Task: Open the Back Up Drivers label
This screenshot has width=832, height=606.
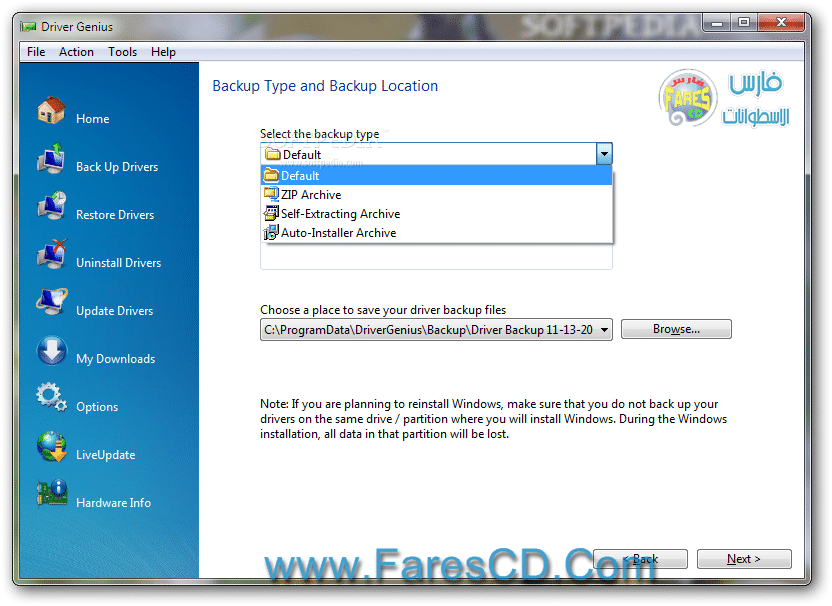Action: [x=117, y=167]
